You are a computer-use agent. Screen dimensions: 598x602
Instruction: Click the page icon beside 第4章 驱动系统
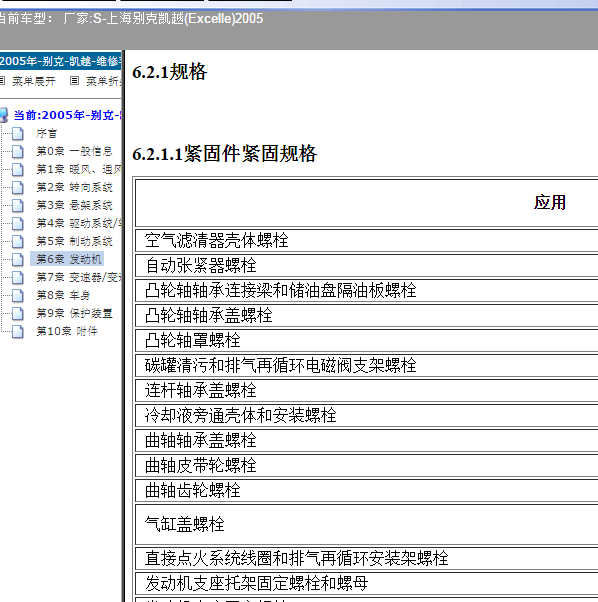tap(18, 223)
